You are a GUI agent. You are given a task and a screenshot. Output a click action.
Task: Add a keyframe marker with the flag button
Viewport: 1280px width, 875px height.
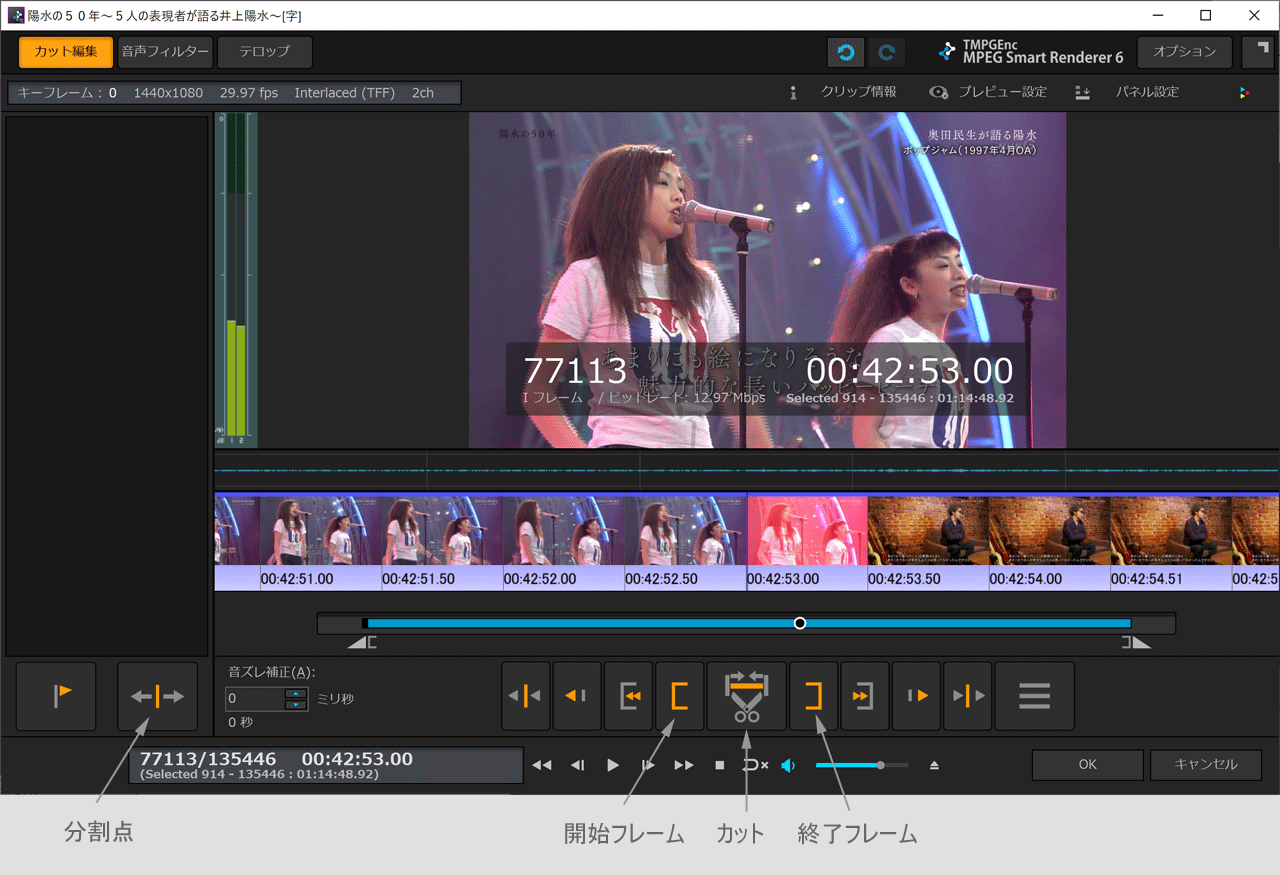click(57, 696)
